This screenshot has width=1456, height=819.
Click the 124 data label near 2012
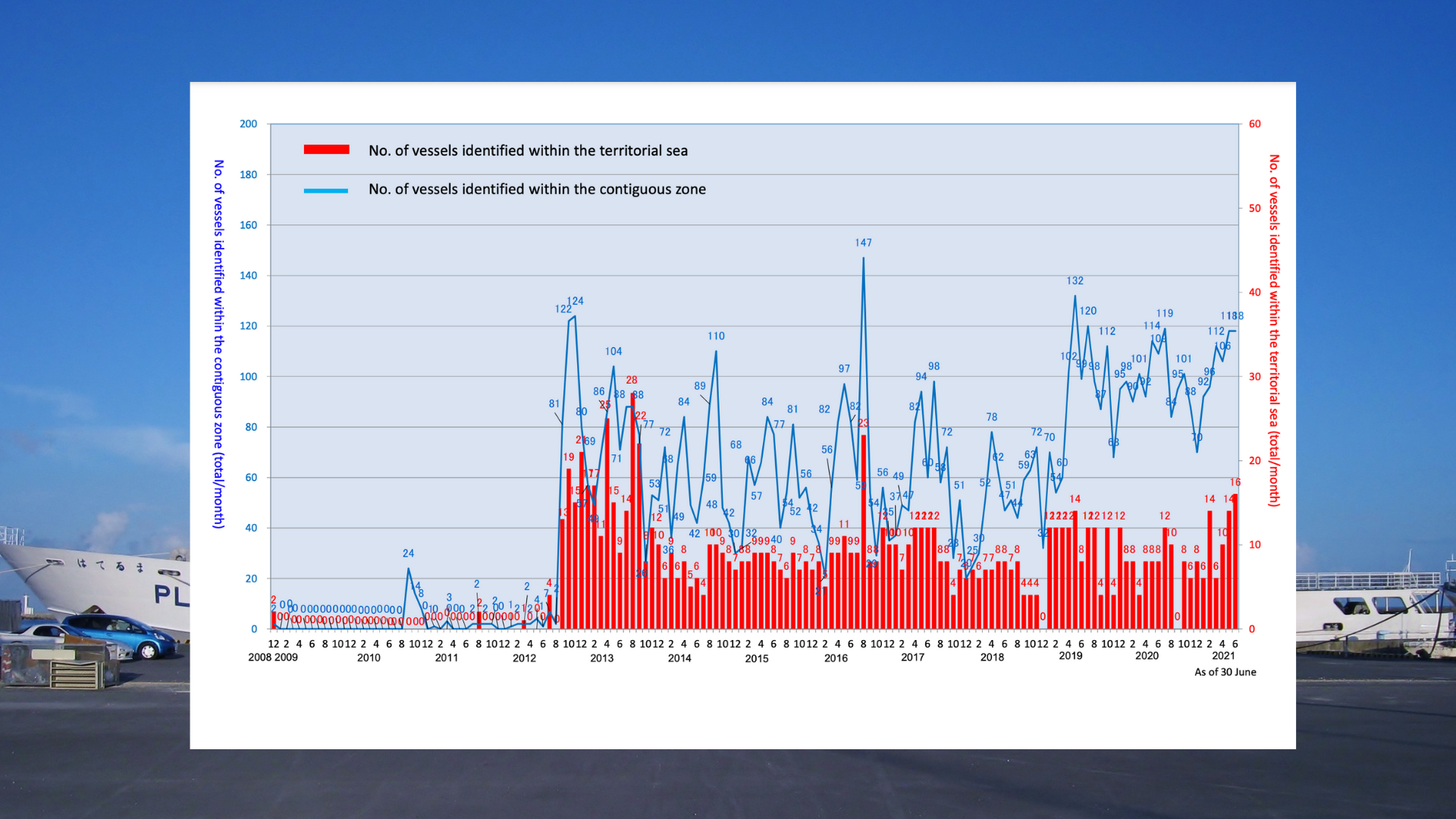576,301
